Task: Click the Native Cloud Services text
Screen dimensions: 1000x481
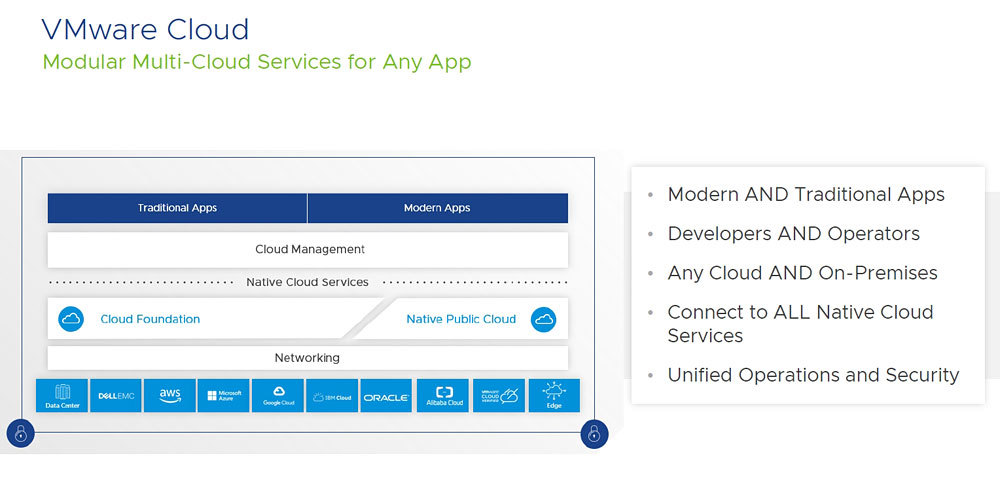Action: (307, 282)
